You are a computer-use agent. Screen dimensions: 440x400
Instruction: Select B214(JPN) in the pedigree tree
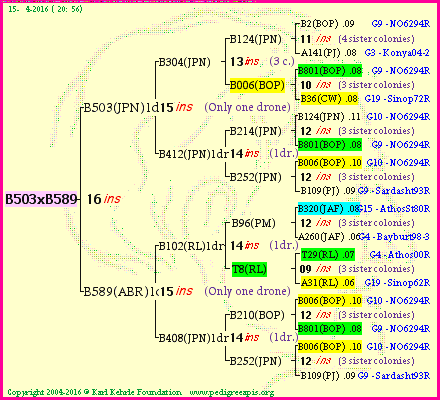coord(256,131)
